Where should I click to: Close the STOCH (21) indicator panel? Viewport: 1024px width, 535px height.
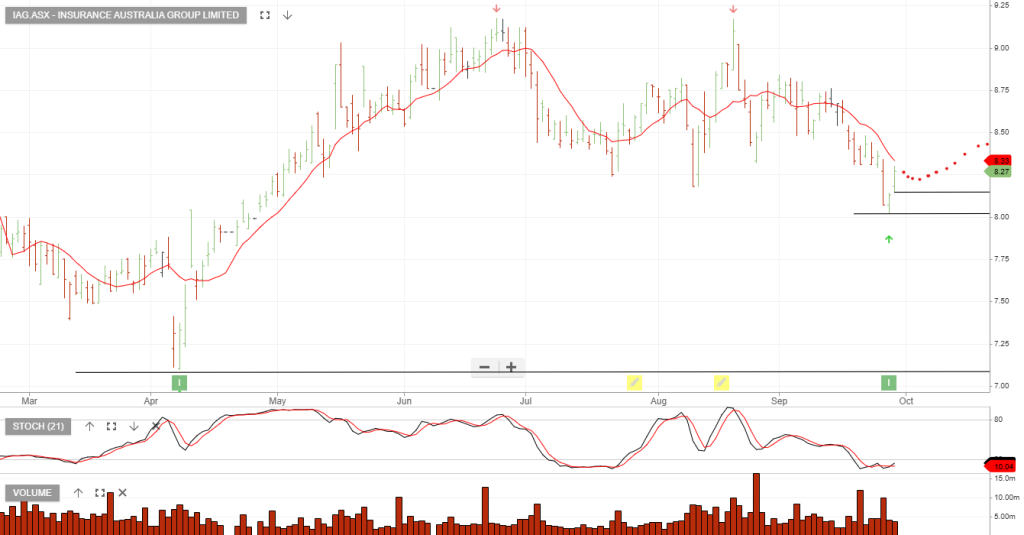click(155, 426)
